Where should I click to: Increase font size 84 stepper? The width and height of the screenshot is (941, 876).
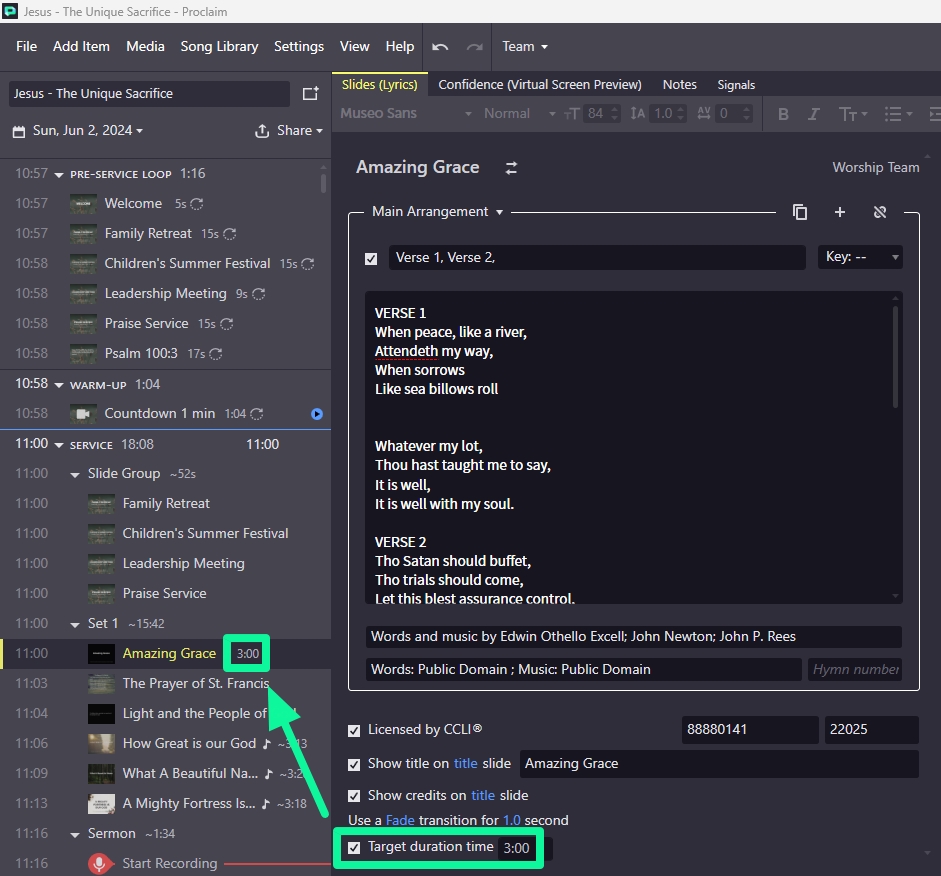click(x=614, y=109)
